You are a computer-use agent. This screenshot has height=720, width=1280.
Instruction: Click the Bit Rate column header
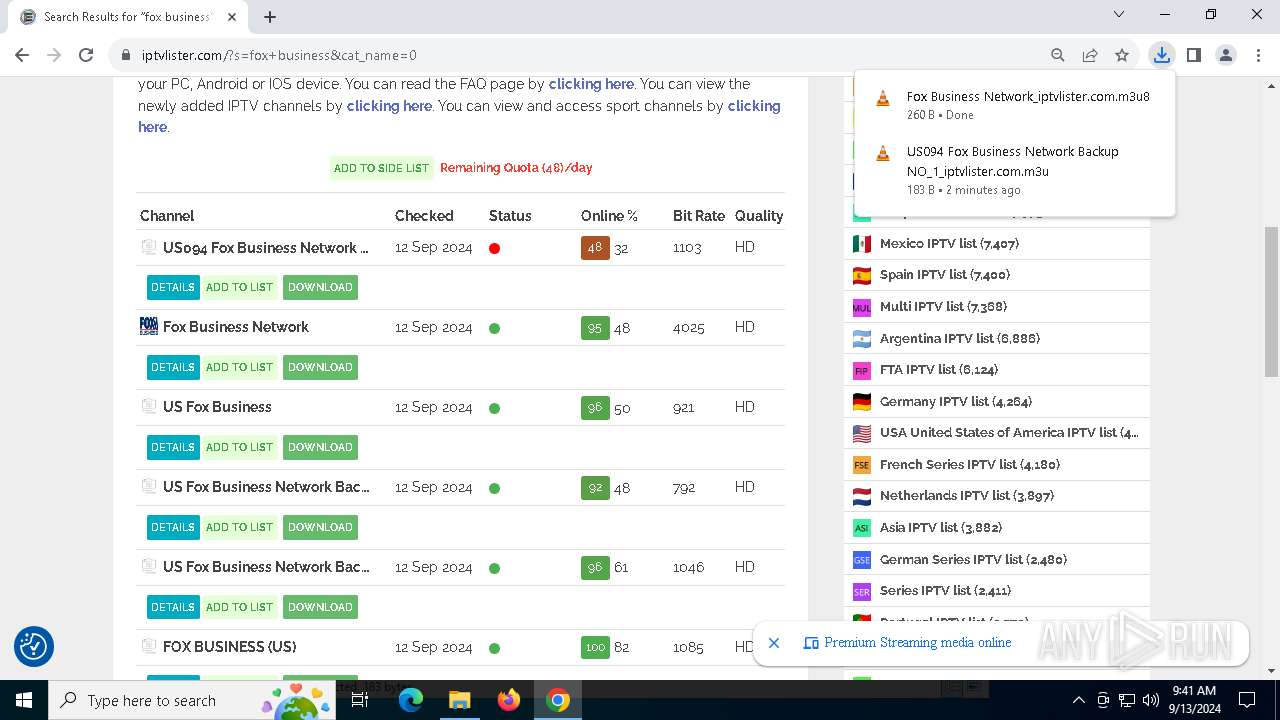(x=699, y=216)
